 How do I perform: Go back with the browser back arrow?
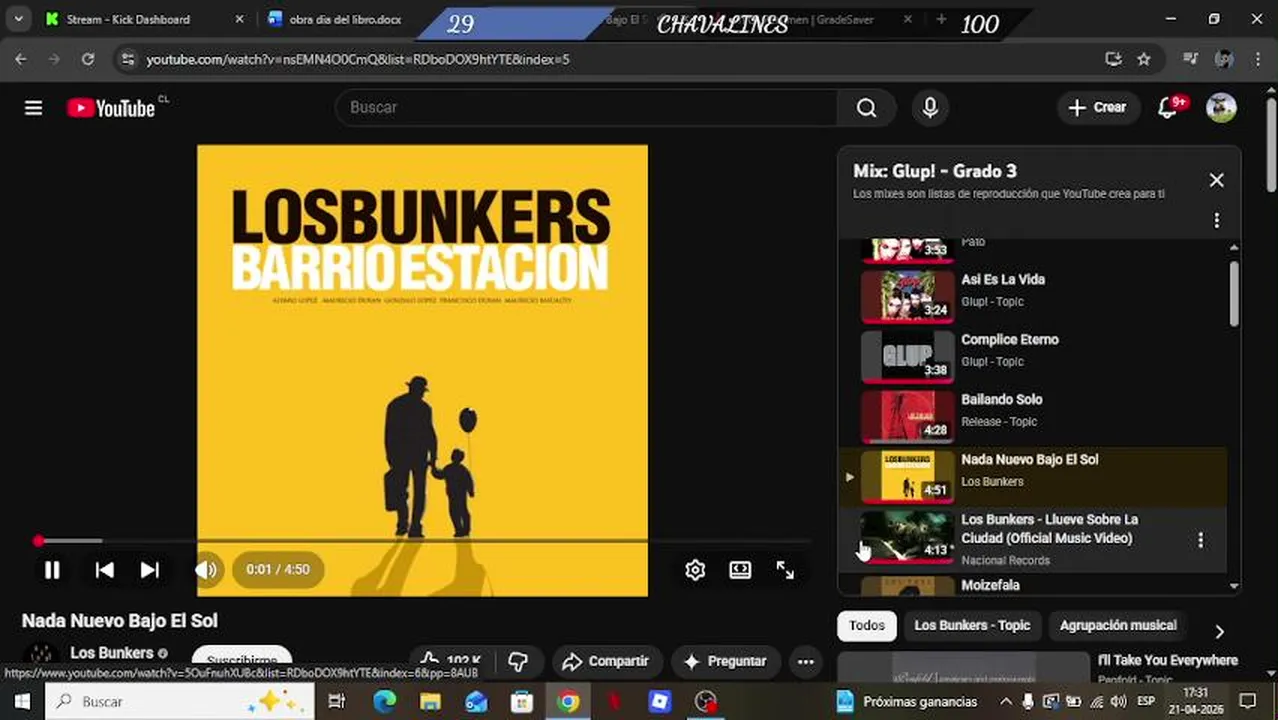(21, 59)
